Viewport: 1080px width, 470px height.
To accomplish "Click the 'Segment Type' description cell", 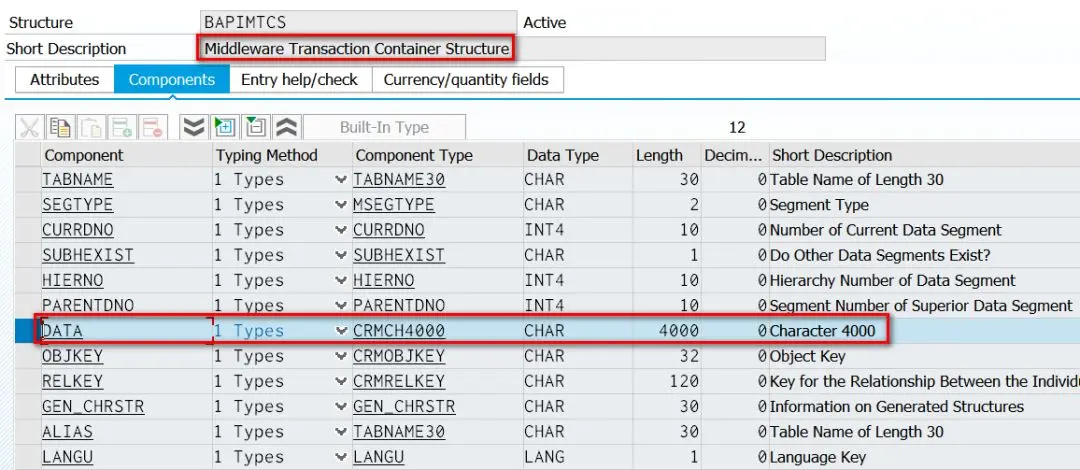I will [820, 205].
